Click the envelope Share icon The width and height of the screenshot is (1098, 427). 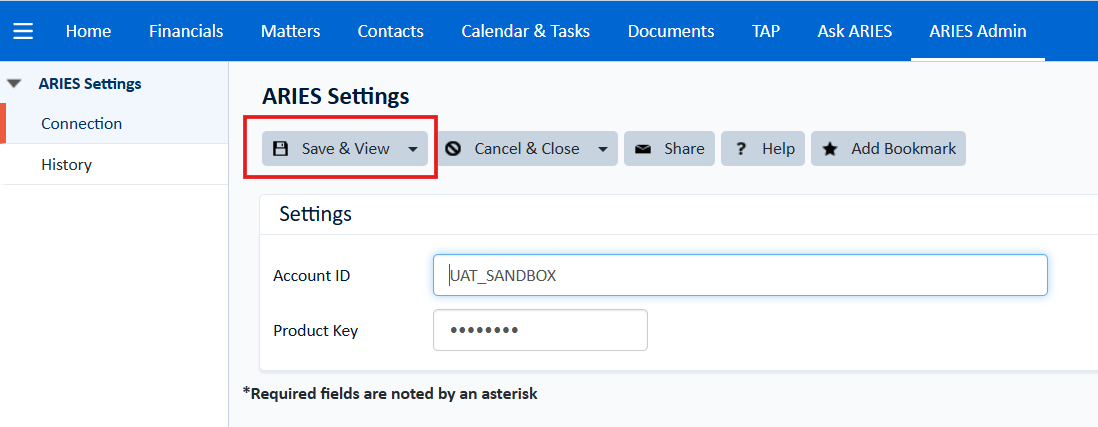(x=643, y=149)
